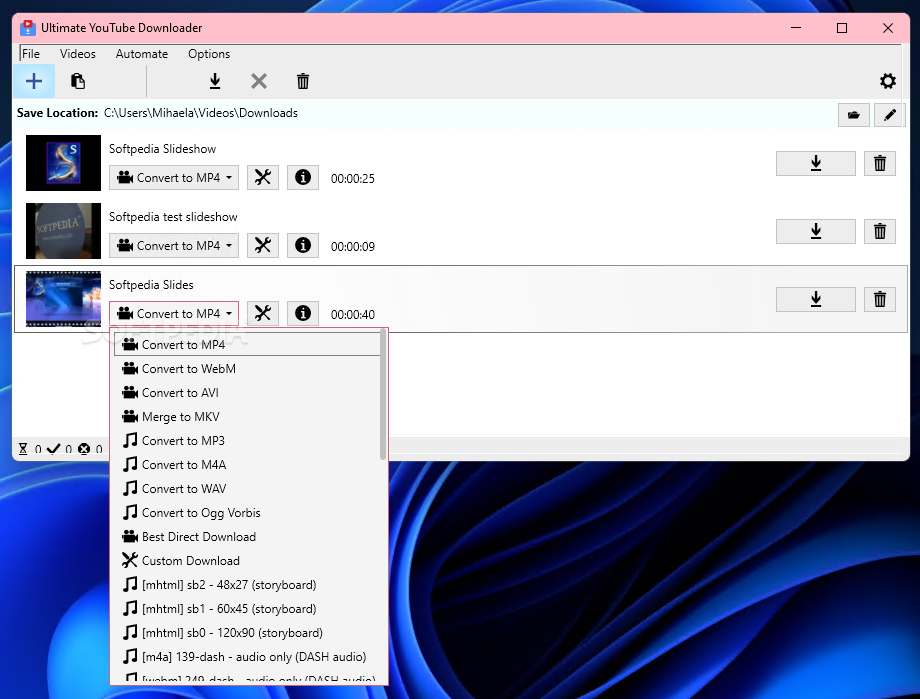Select Convert to WebM option

247,369
